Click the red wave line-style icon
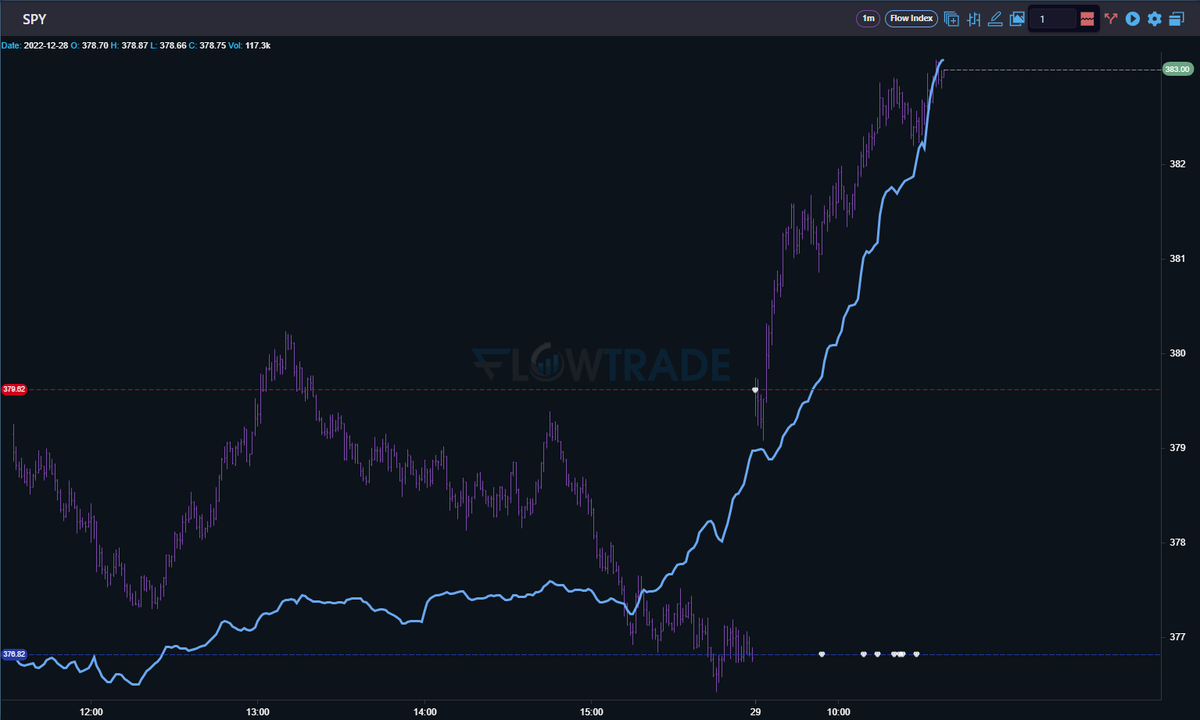Image resolution: width=1200 pixels, height=720 pixels. 1087,19
